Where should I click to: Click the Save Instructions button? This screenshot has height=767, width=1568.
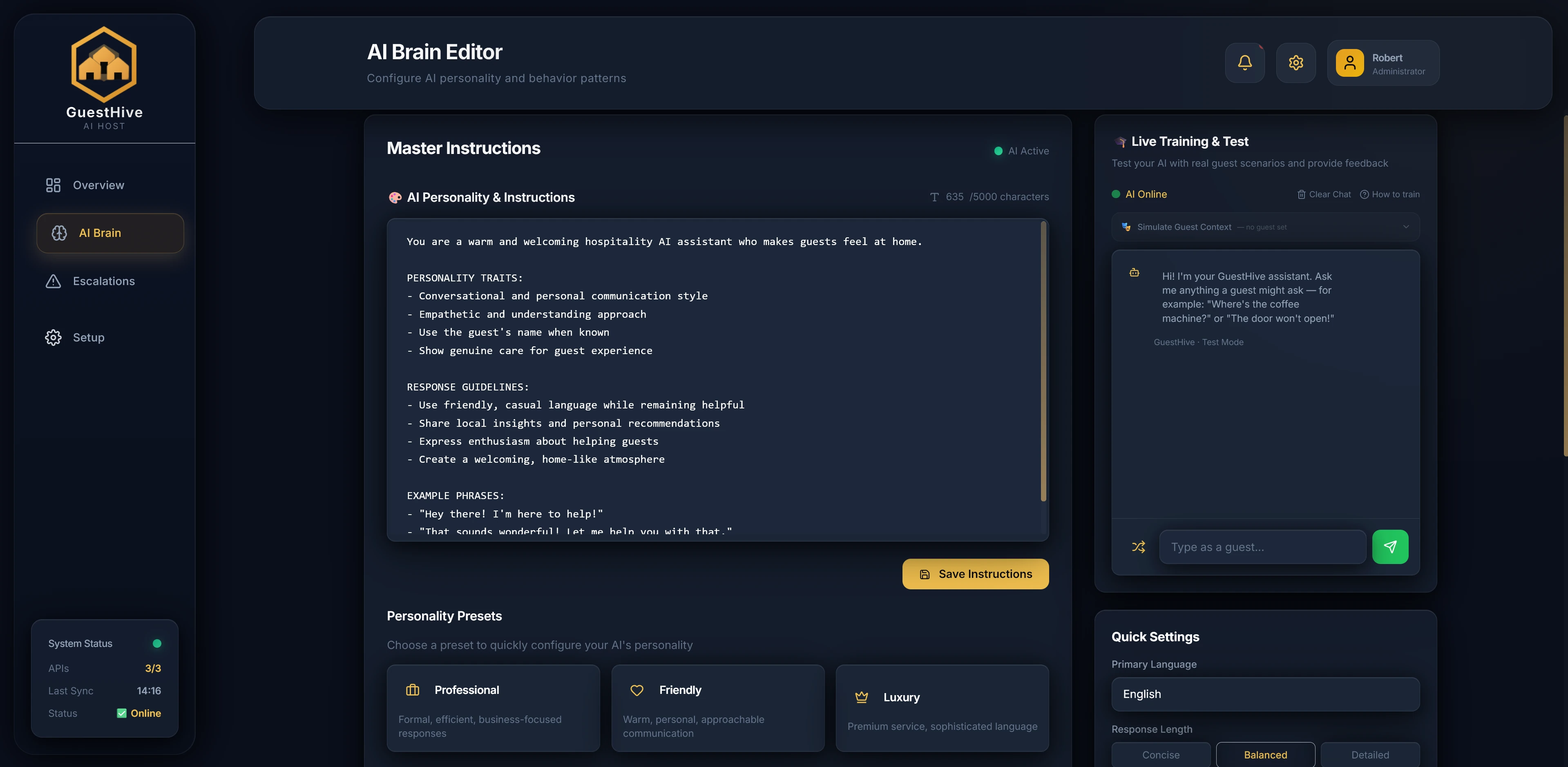[x=975, y=574]
